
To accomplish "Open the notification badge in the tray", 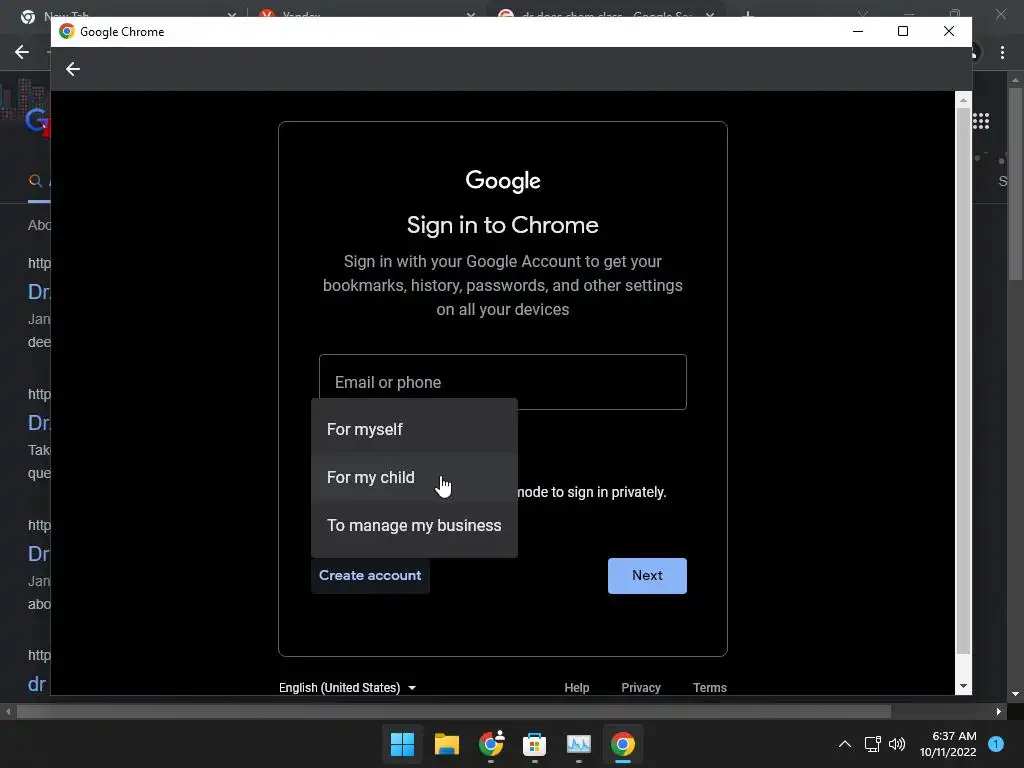I will (x=996, y=744).
